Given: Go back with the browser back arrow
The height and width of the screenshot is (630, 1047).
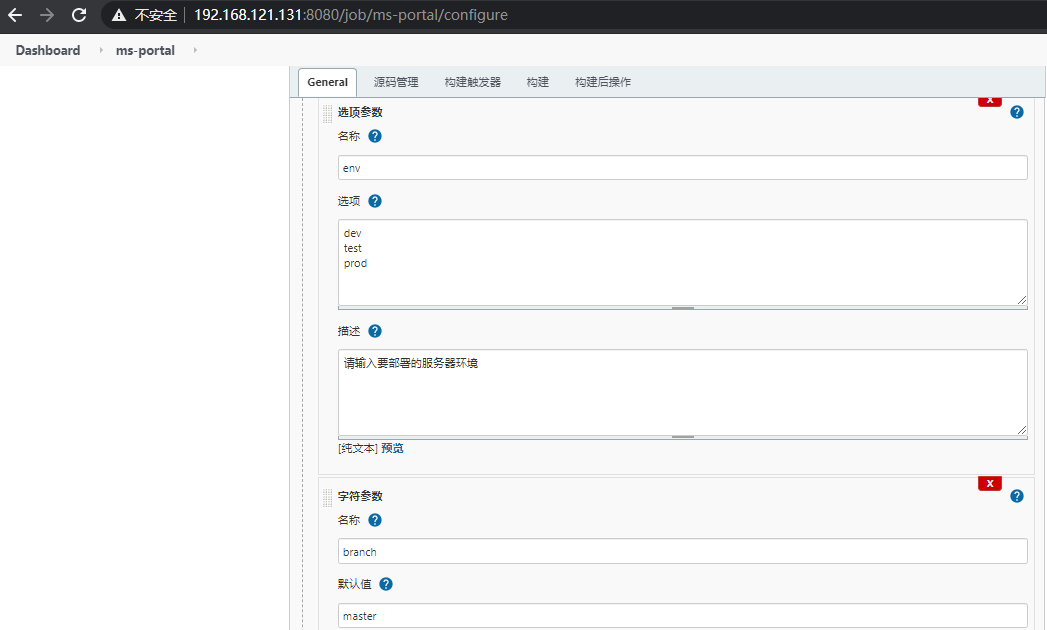Looking at the screenshot, I should click(x=15, y=15).
